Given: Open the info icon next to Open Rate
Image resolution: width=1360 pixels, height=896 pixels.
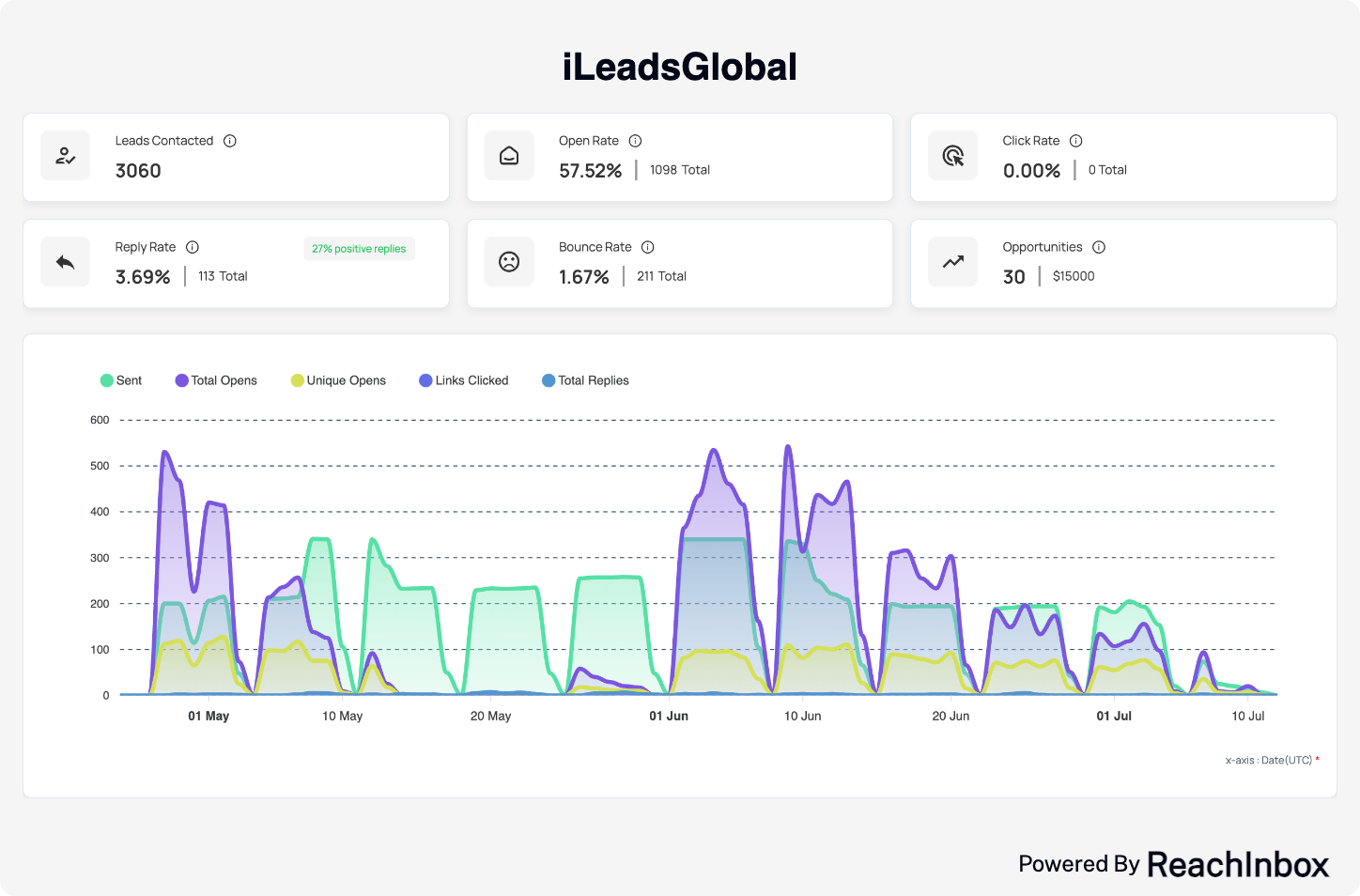Looking at the screenshot, I should click(635, 141).
